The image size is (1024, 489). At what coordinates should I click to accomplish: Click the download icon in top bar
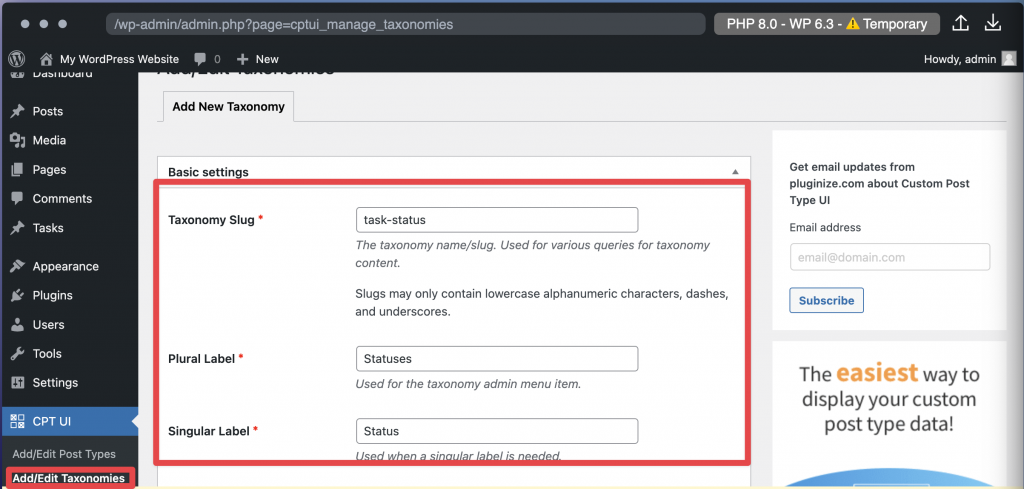(x=993, y=23)
